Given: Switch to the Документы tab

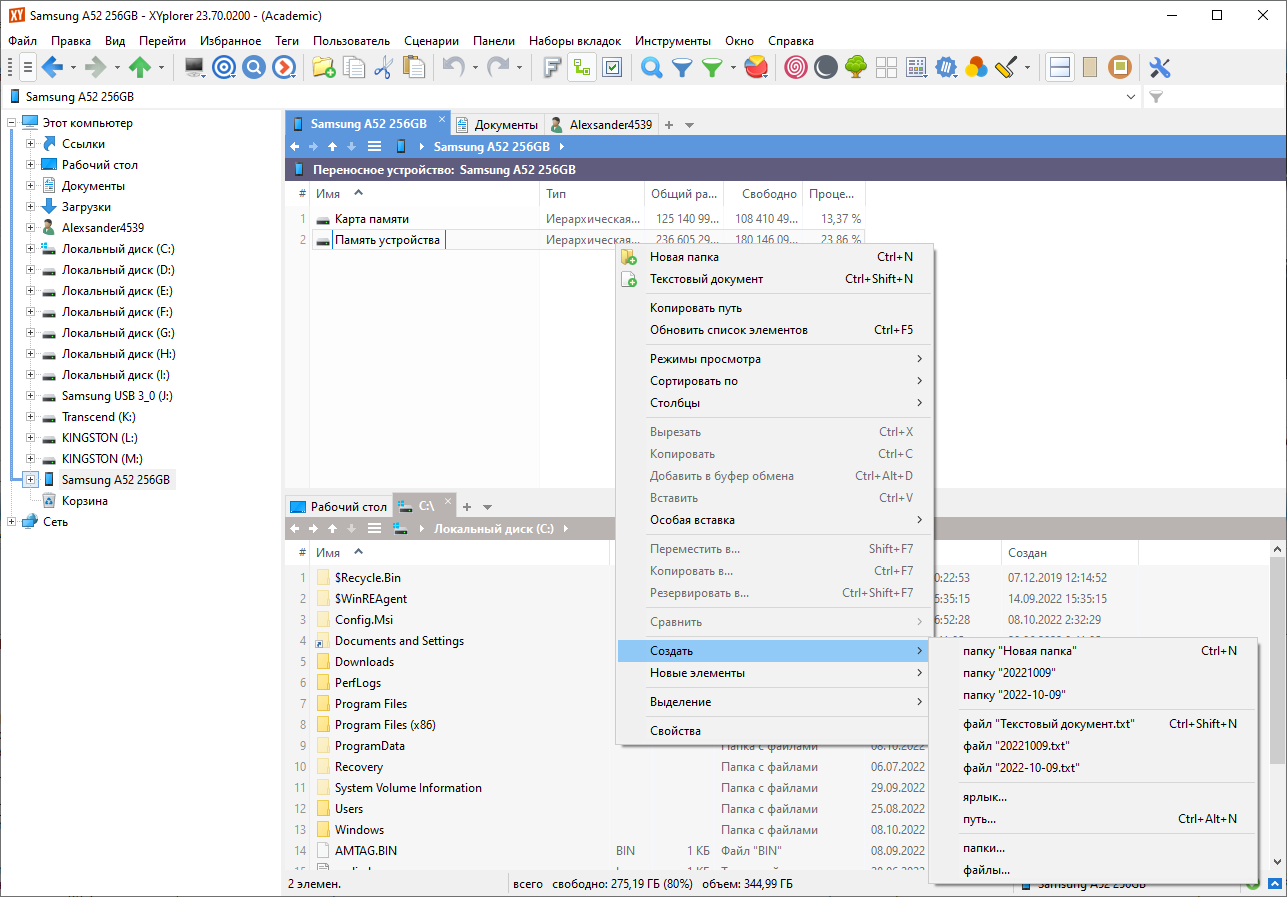Looking at the screenshot, I should [497, 125].
